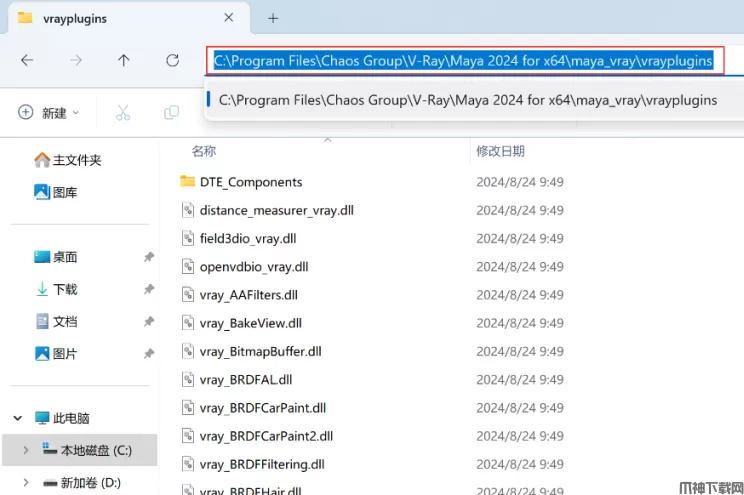The image size is (744, 495).
Task: Sort files by 修改日期 column header
Action: (x=500, y=151)
